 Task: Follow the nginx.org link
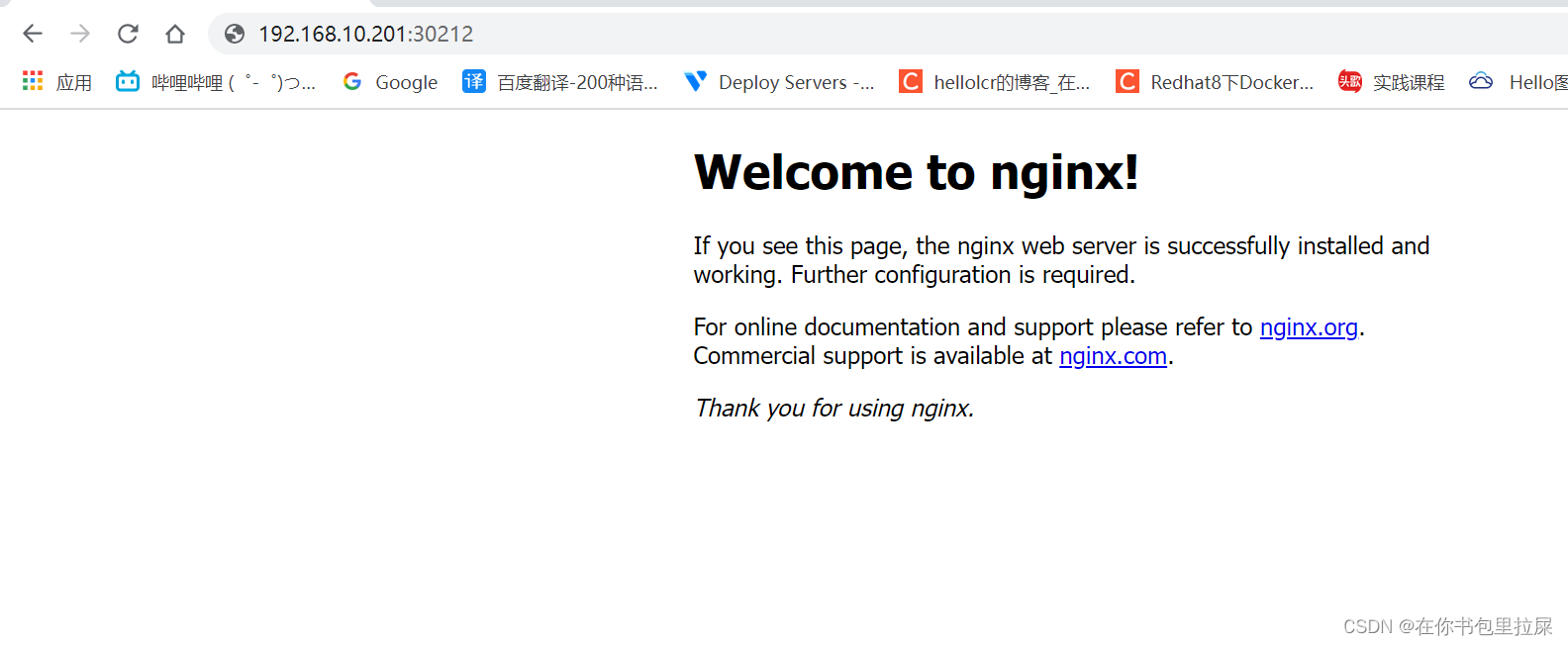pyautogui.click(x=1309, y=327)
